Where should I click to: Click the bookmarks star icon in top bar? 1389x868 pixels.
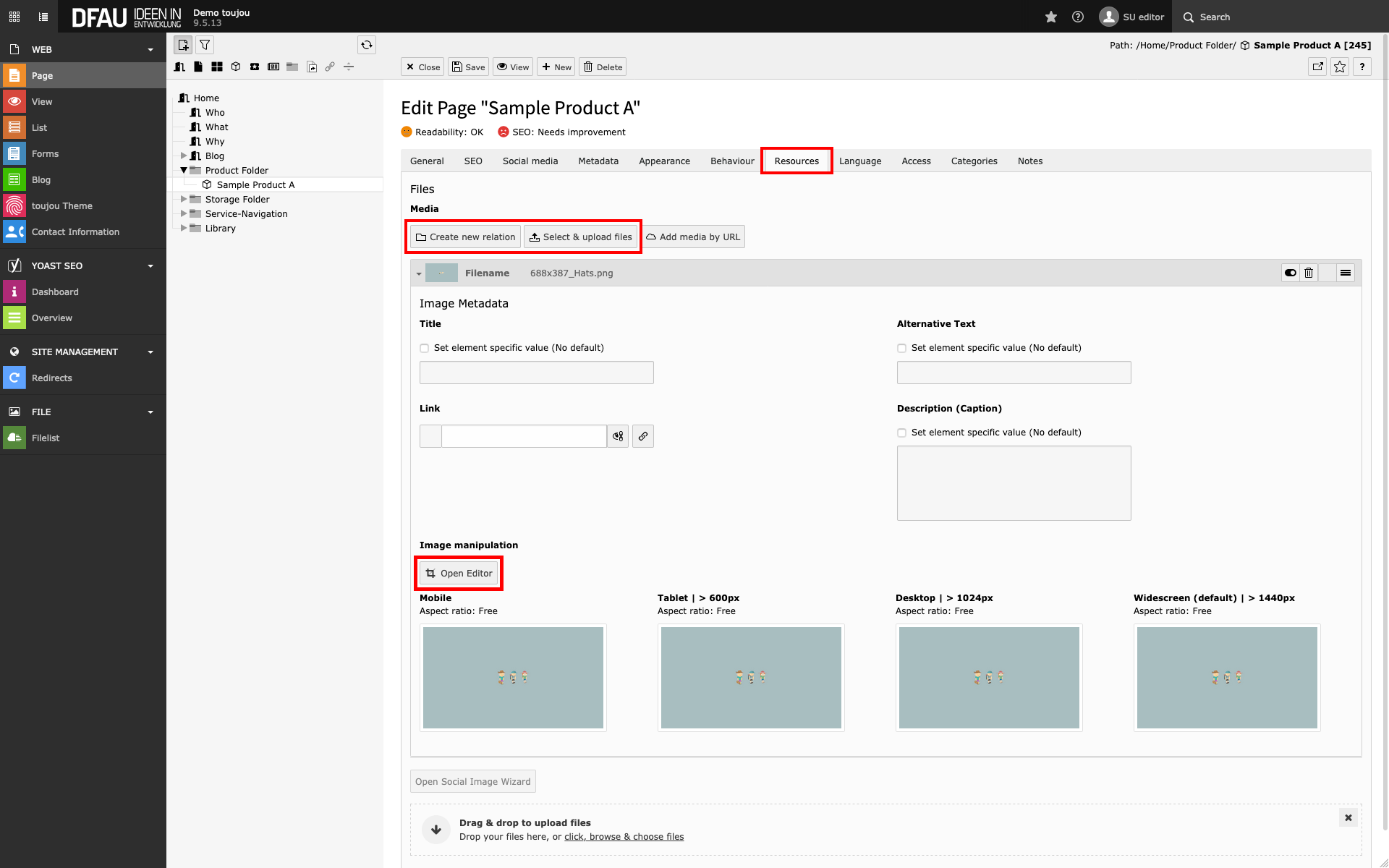coord(1050,17)
